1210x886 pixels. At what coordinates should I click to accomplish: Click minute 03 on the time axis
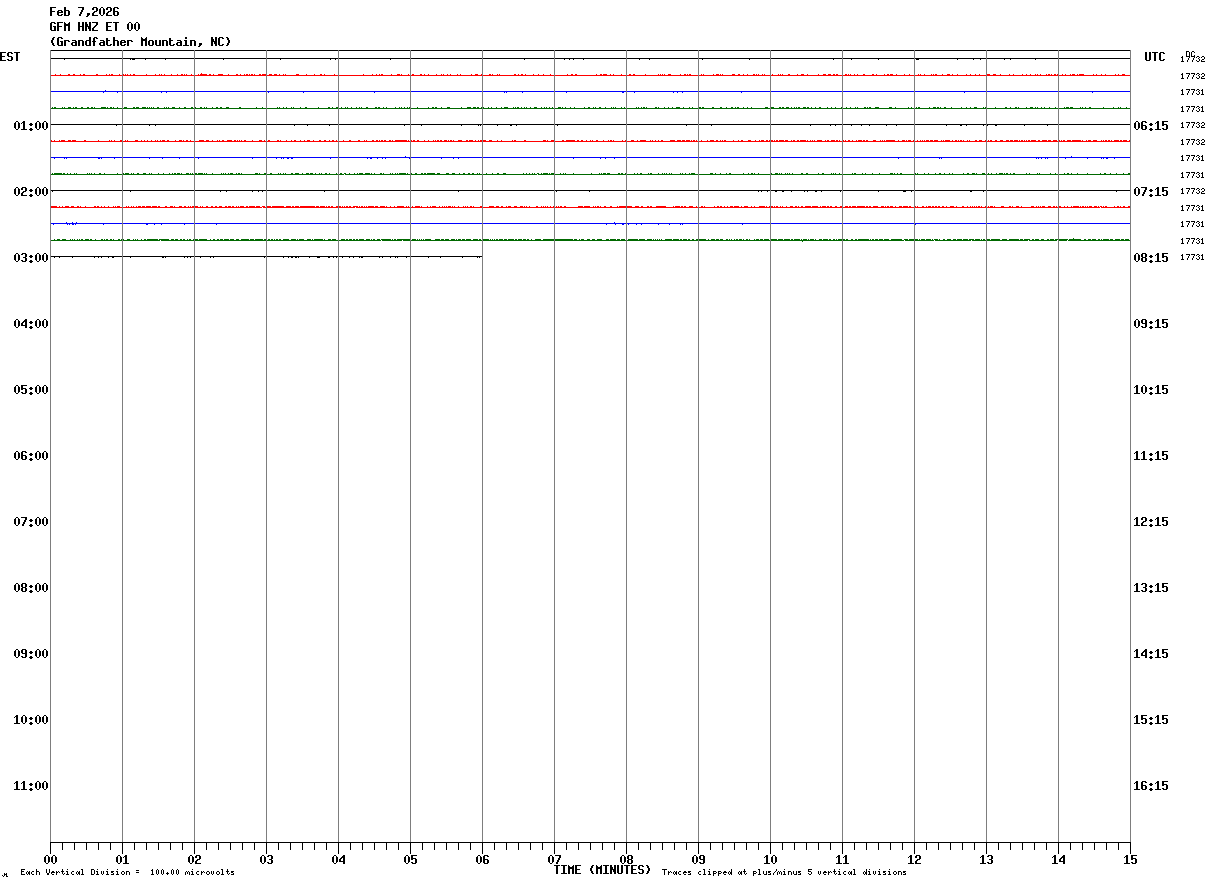coord(266,859)
